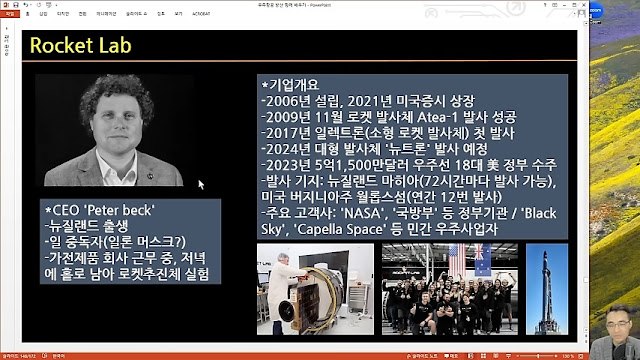The height and width of the screenshot is (360, 640).
Task: Toggle the Comments (메모) button in status bar
Action: [x=451, y=356]
